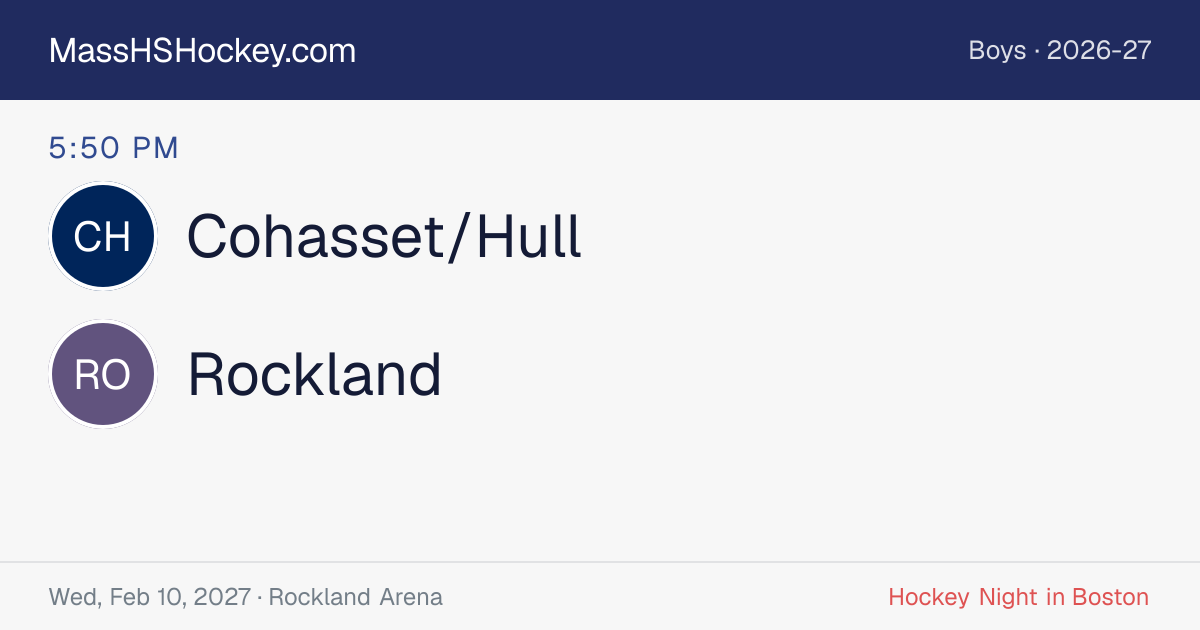The width and height of the screenshot is (1200, 630).
Task: Select the purple RO team badge
Action: tap(103, 374)
